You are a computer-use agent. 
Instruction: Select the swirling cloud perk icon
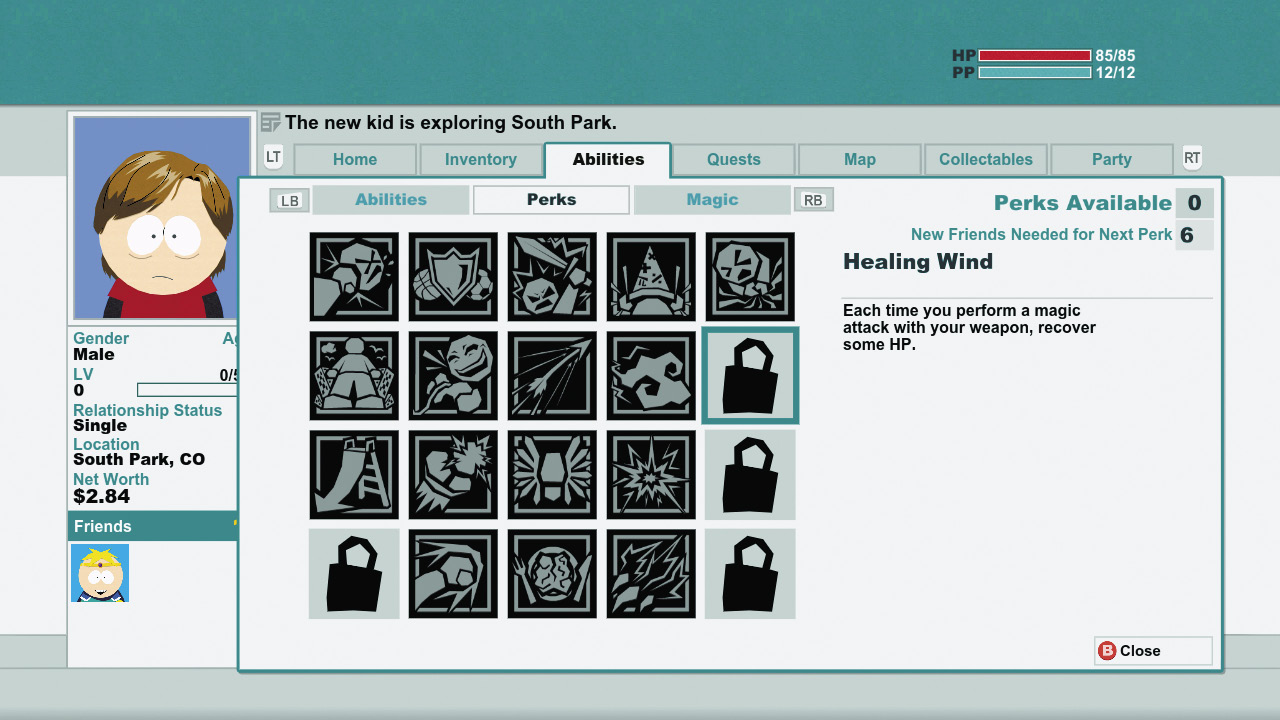coord(651,376)
